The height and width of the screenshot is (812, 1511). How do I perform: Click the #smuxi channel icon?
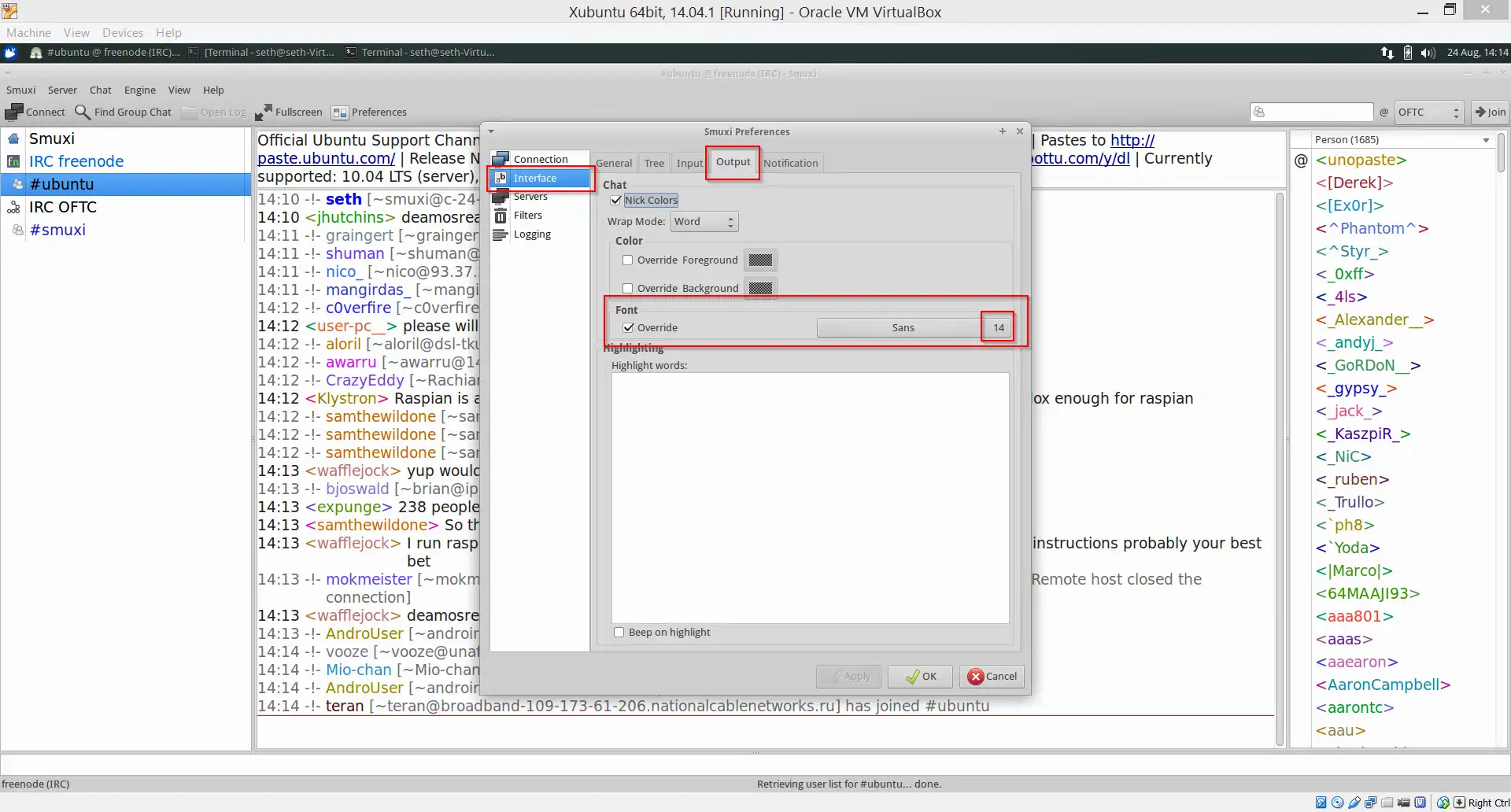tap(18, 230)
